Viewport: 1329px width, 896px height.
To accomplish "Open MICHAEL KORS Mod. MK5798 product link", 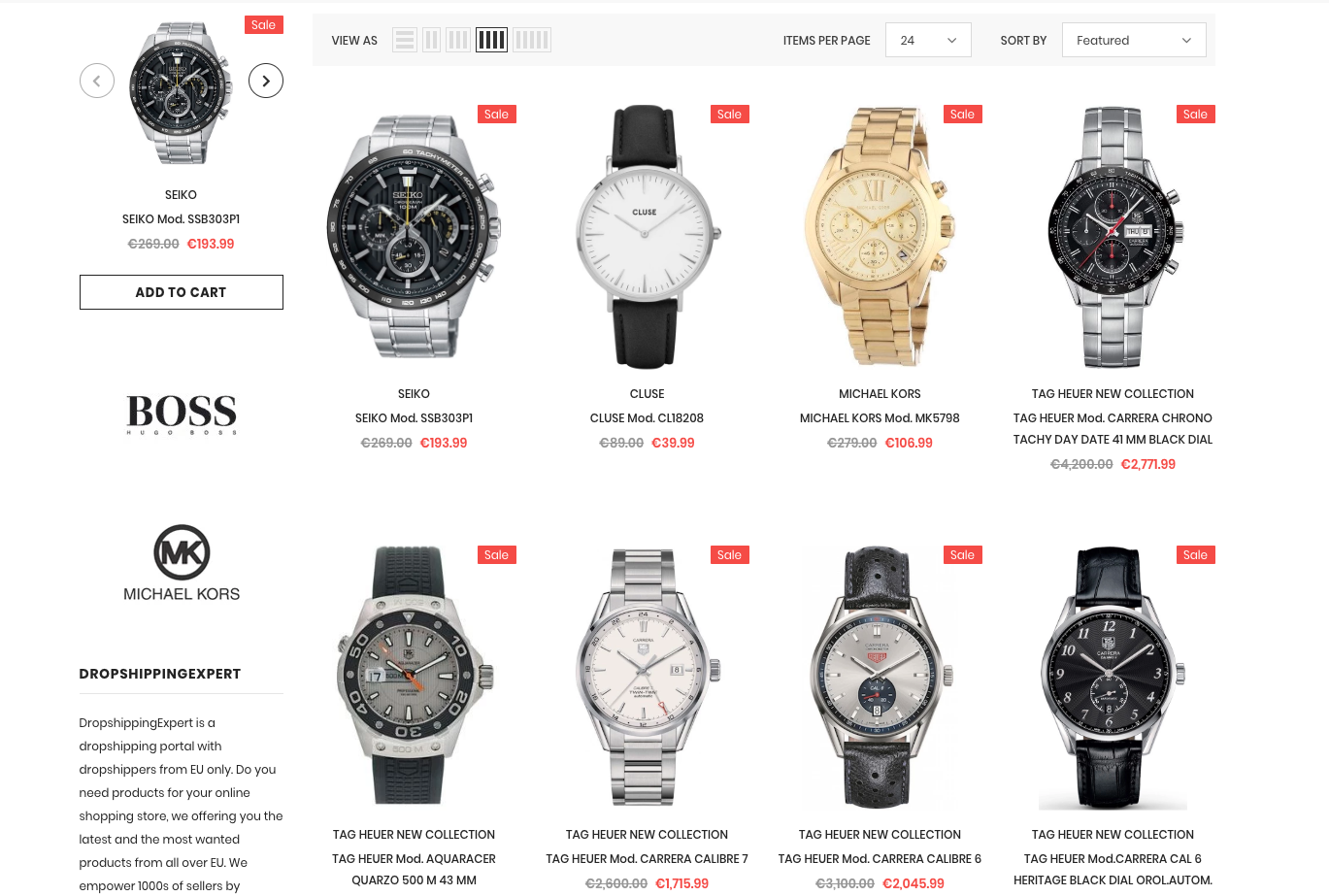I will [x=880, y=418].
